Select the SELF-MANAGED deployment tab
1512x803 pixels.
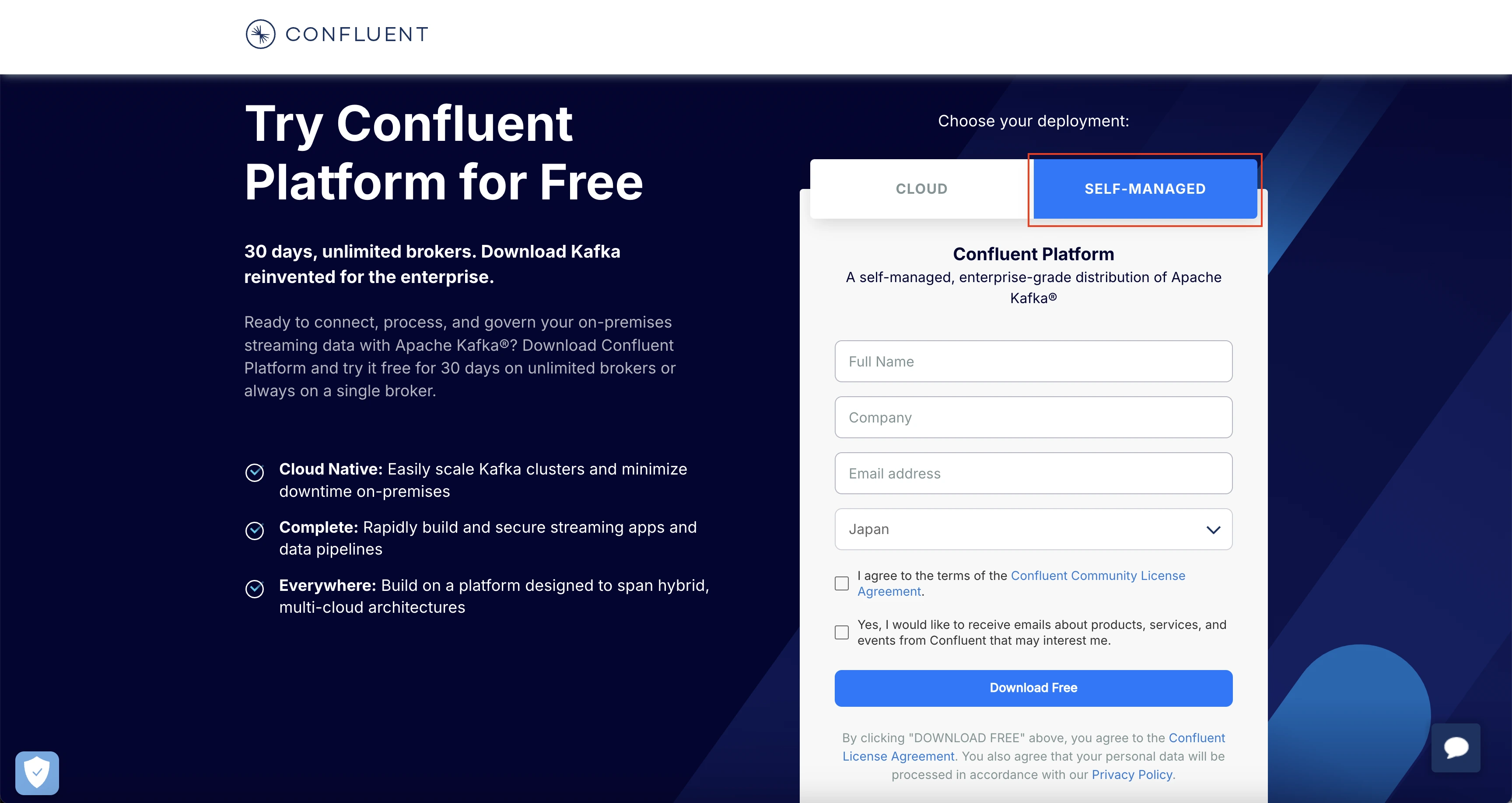point(1144,189)
